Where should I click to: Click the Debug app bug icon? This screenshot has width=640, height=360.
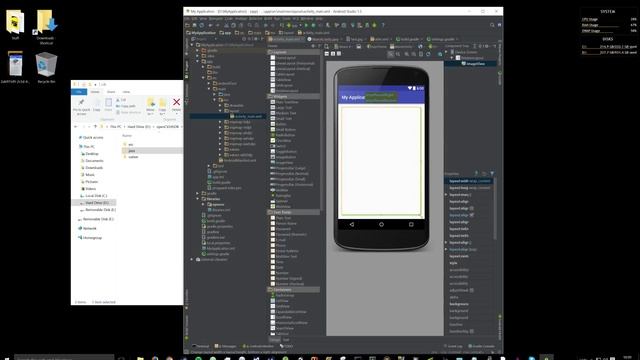[x=313, y=25]
